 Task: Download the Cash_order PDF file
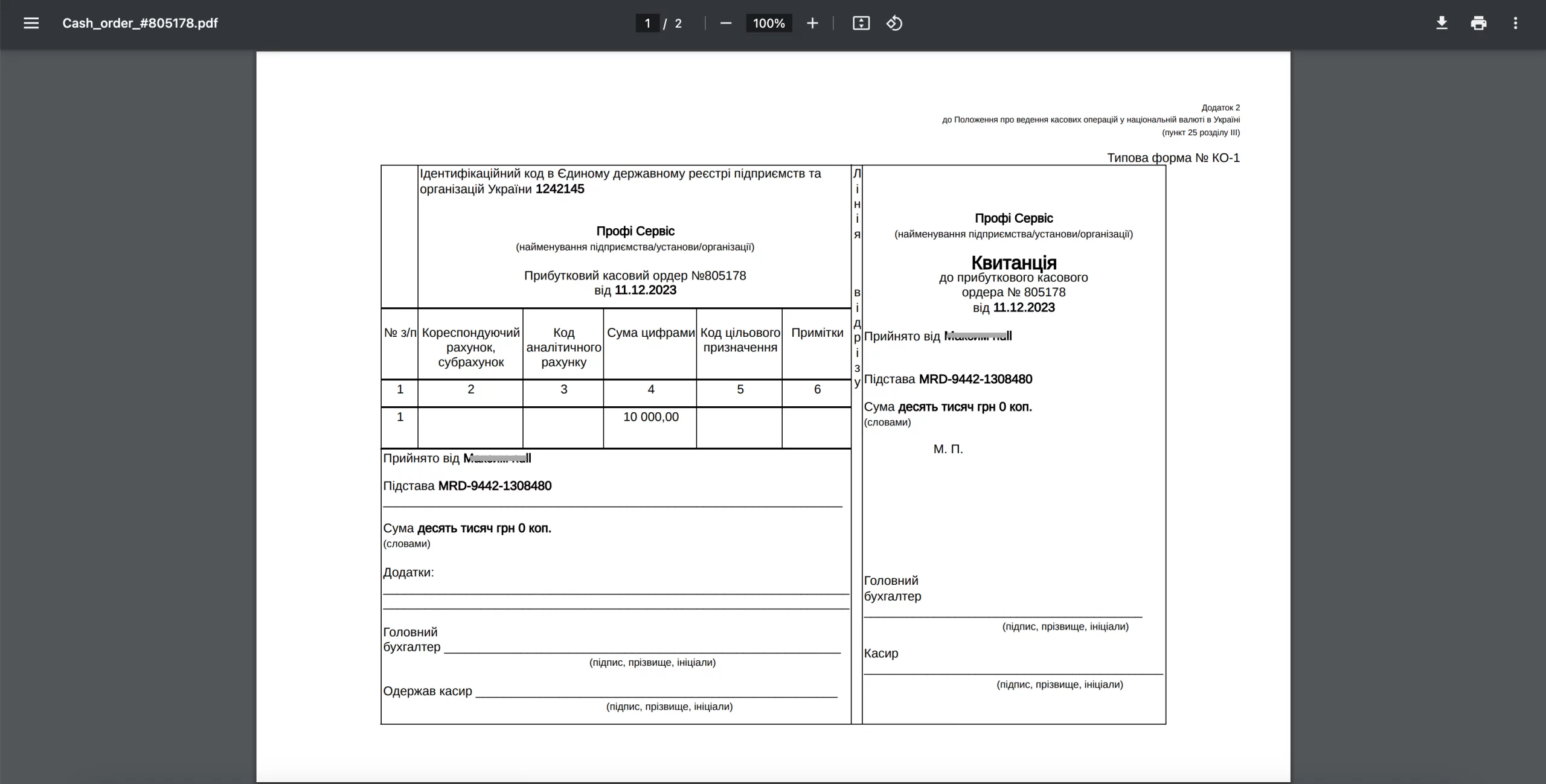click(x=1442, y=23)
